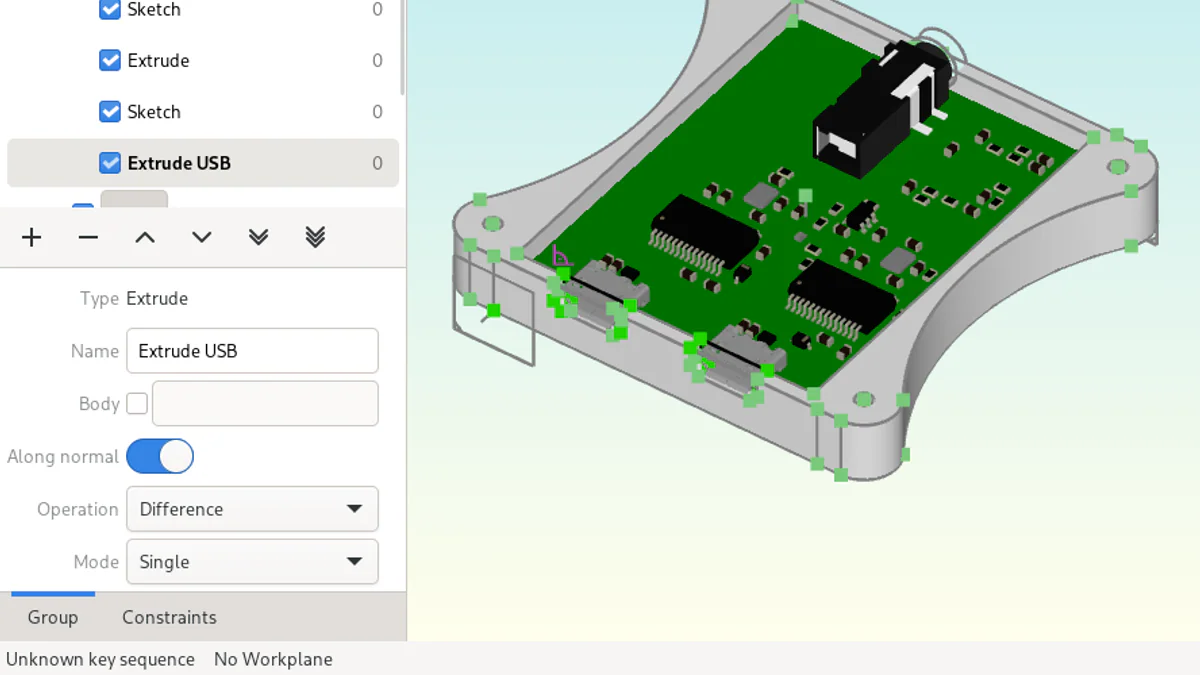
Task: Switch to the Constraints tab
Action: (168, 617)
